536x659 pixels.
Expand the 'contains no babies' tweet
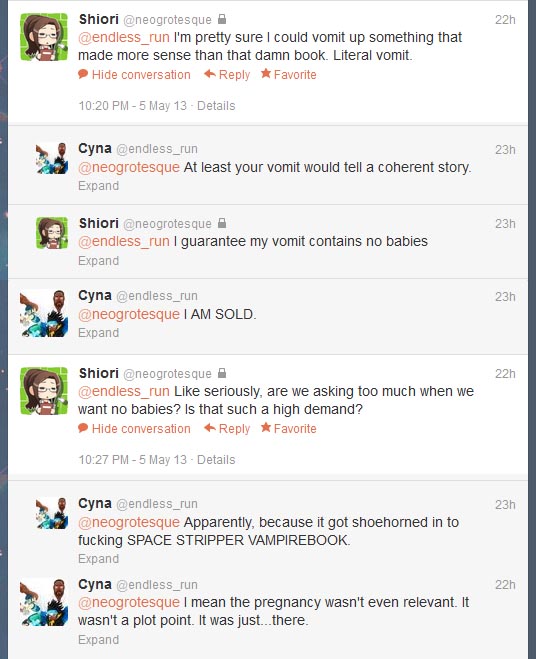(x=98, y=261)
